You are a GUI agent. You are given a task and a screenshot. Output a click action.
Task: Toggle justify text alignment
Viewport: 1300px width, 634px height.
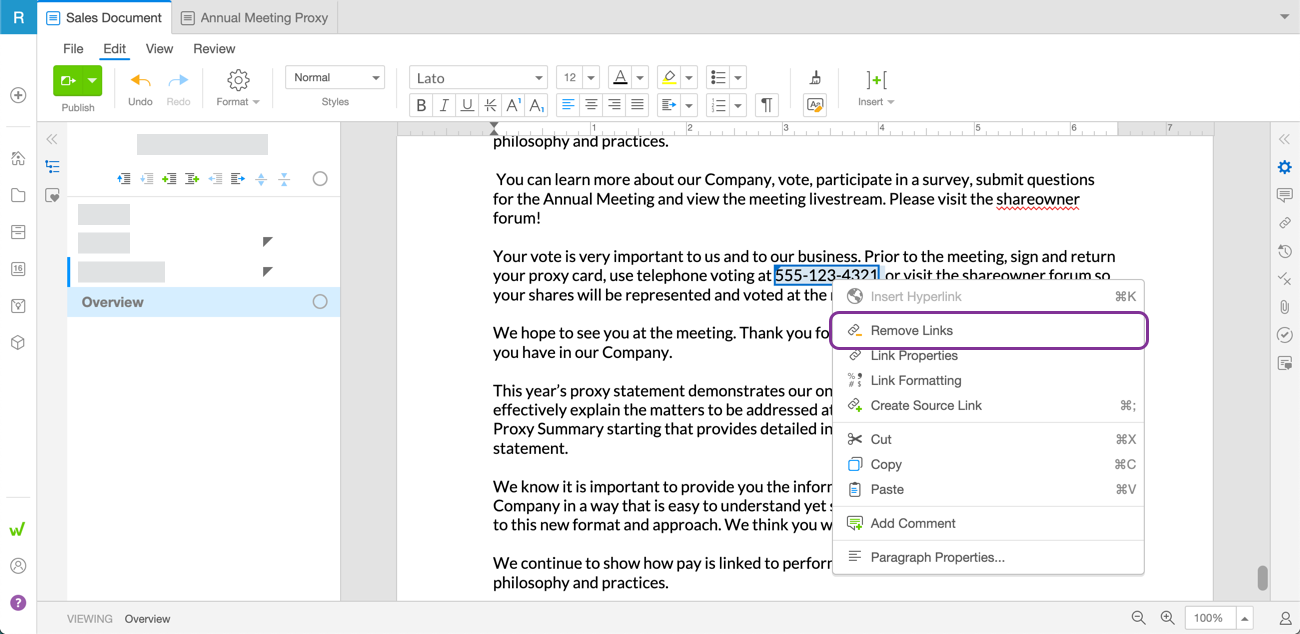coord(637,105)
